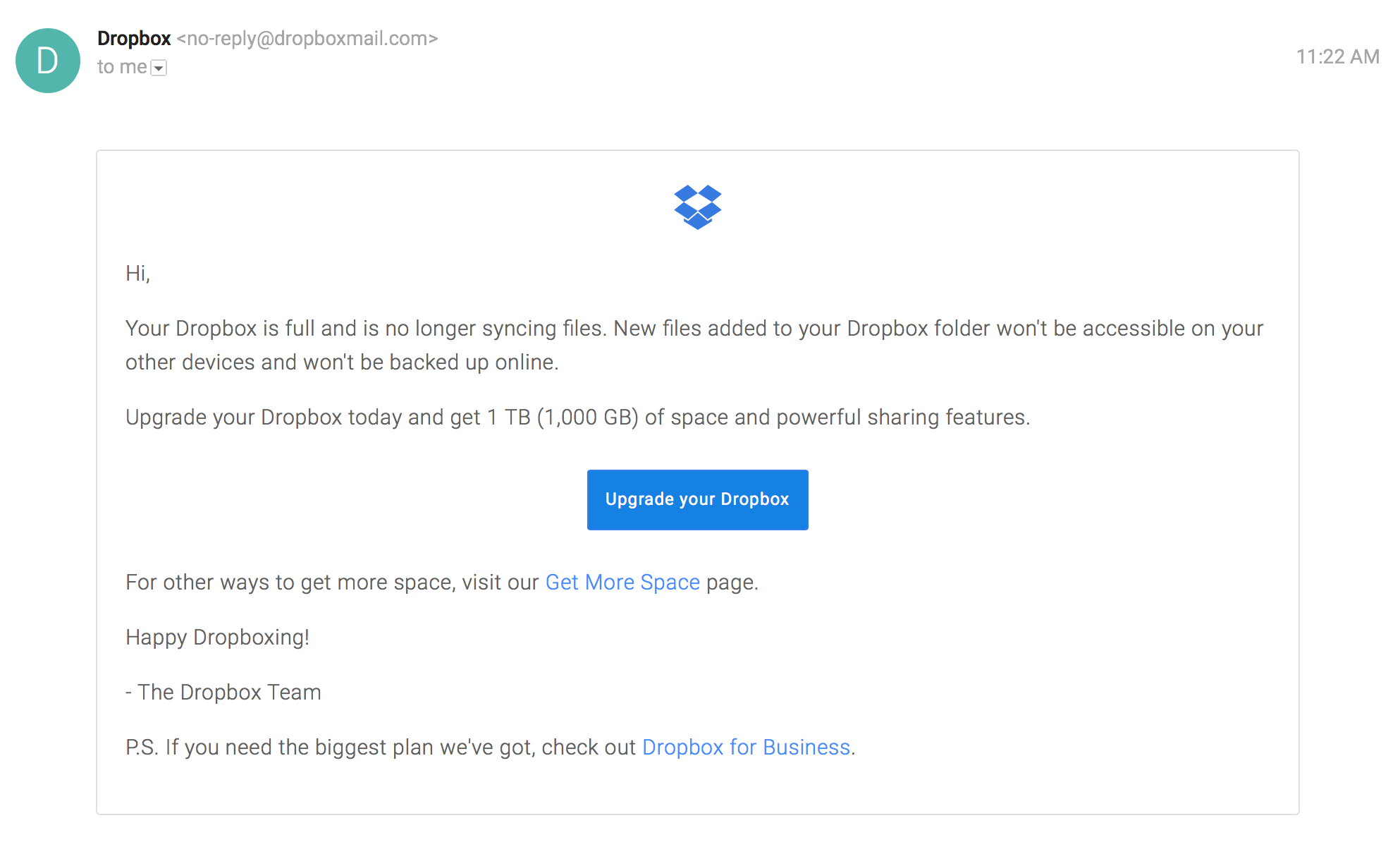Open the Dropbox for Business link
1400x866 pixels.
(747, 747)
